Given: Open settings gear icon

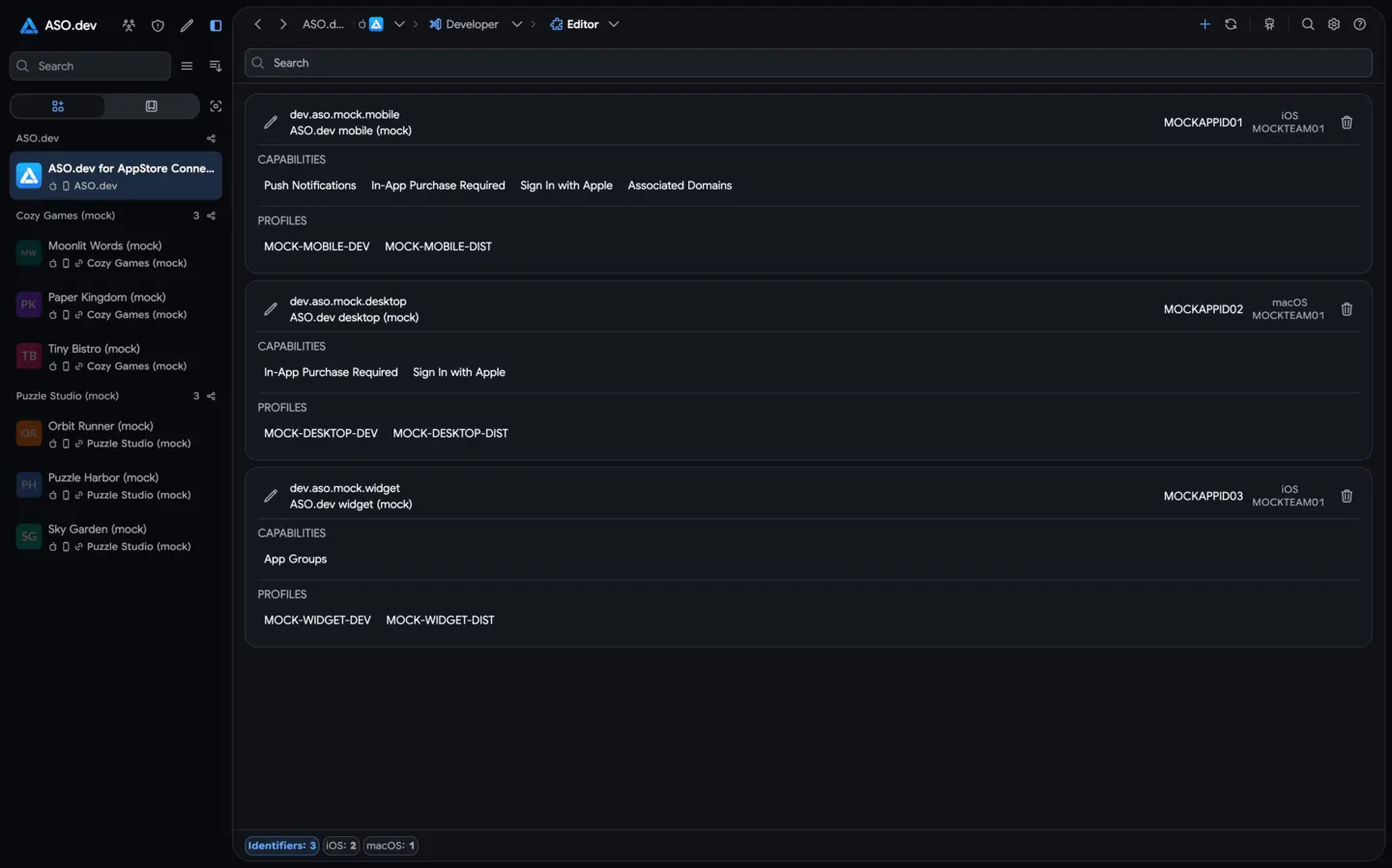Looking at the screenshot, I should tap(1334, 24).
